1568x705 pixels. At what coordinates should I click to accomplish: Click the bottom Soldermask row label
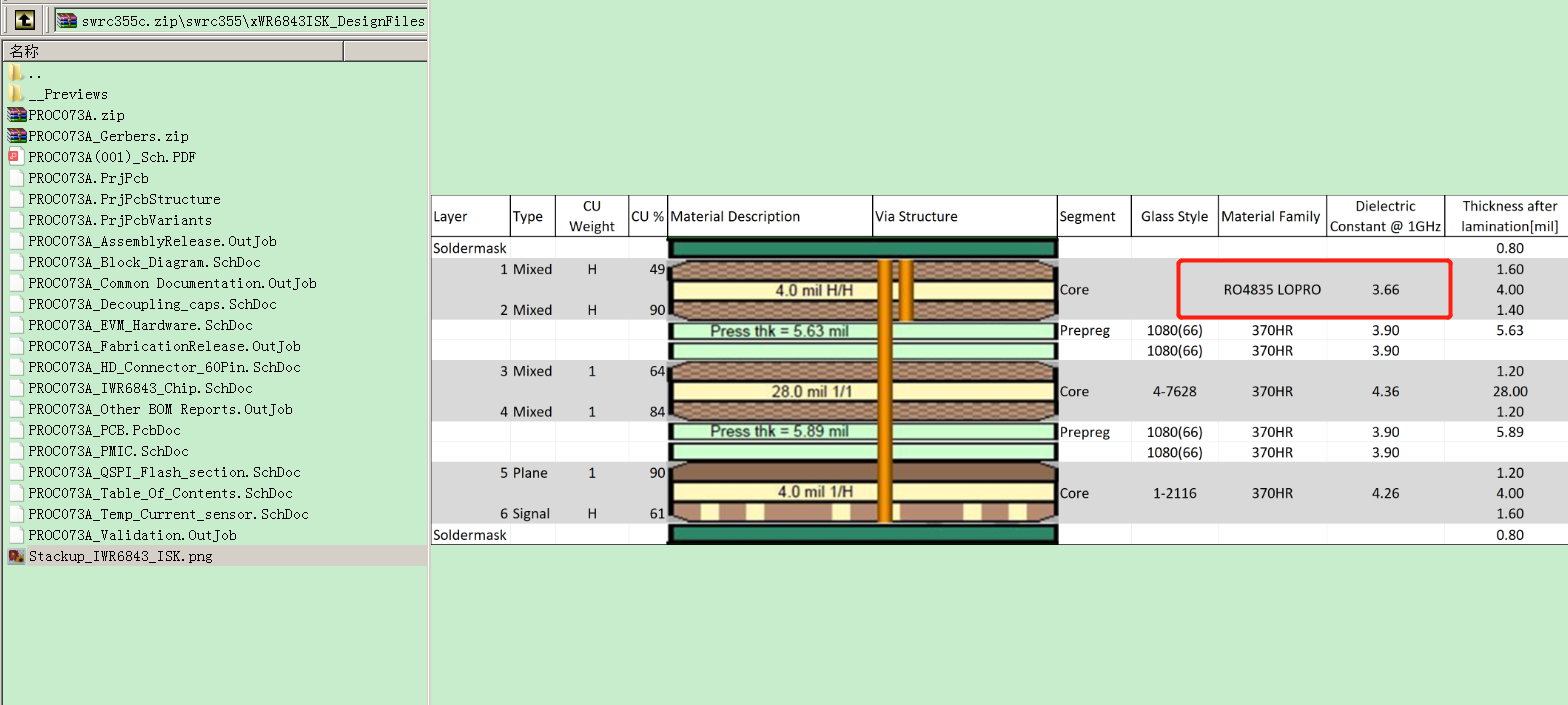[x=470, y=535]
